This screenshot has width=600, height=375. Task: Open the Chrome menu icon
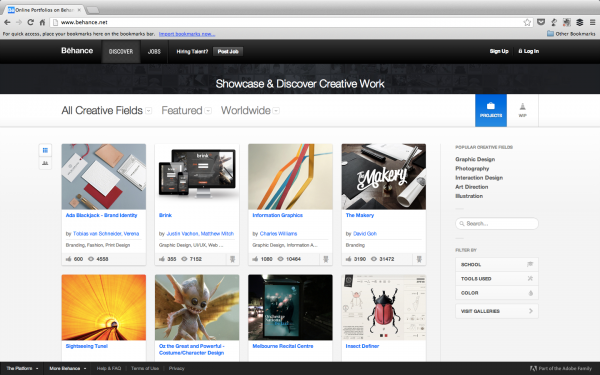pyautogui.click(x=592, y=22)
